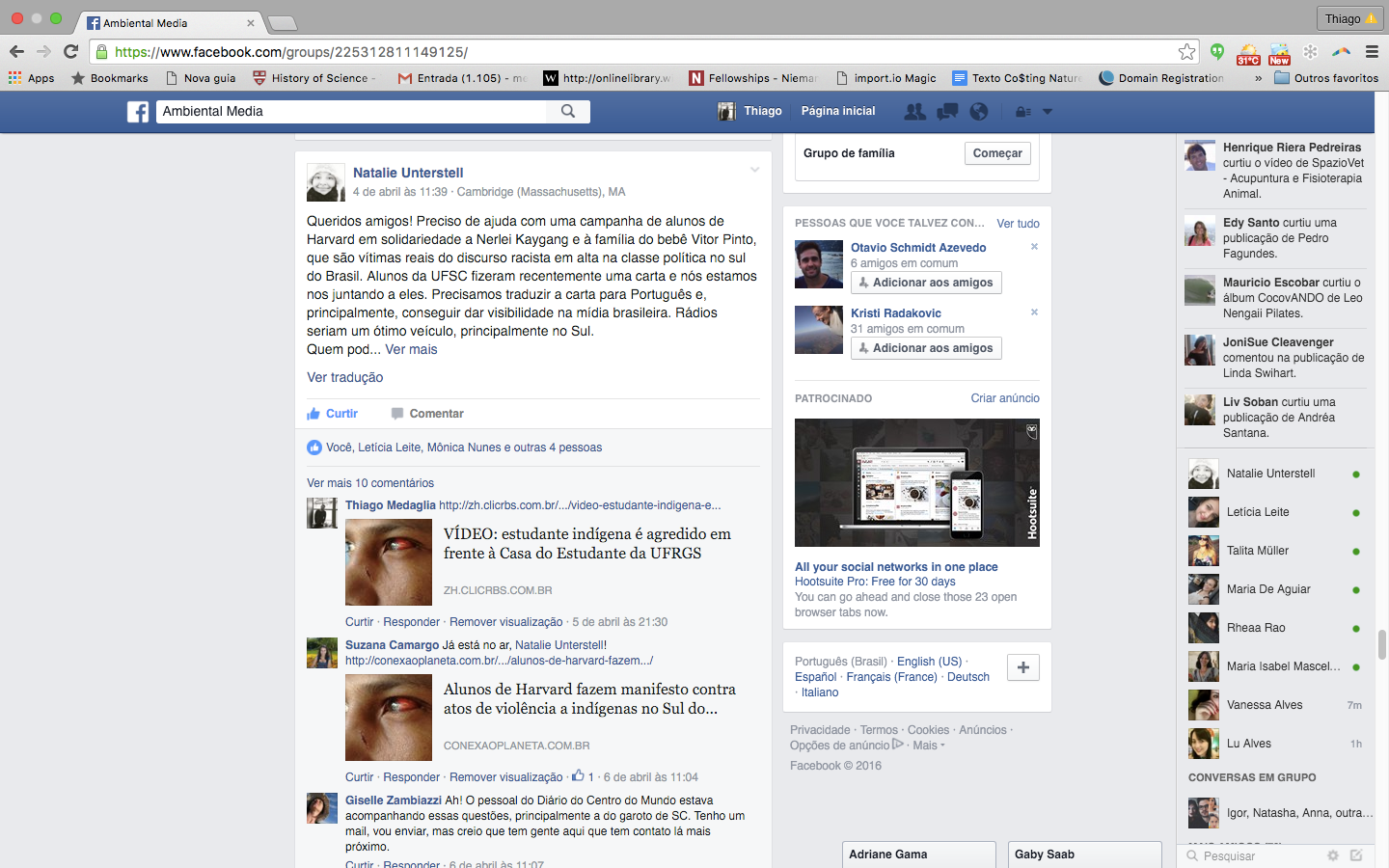Click the 31°C weather extension icon
This screenshot has width=1389, height=868.
click(1248, 53)
